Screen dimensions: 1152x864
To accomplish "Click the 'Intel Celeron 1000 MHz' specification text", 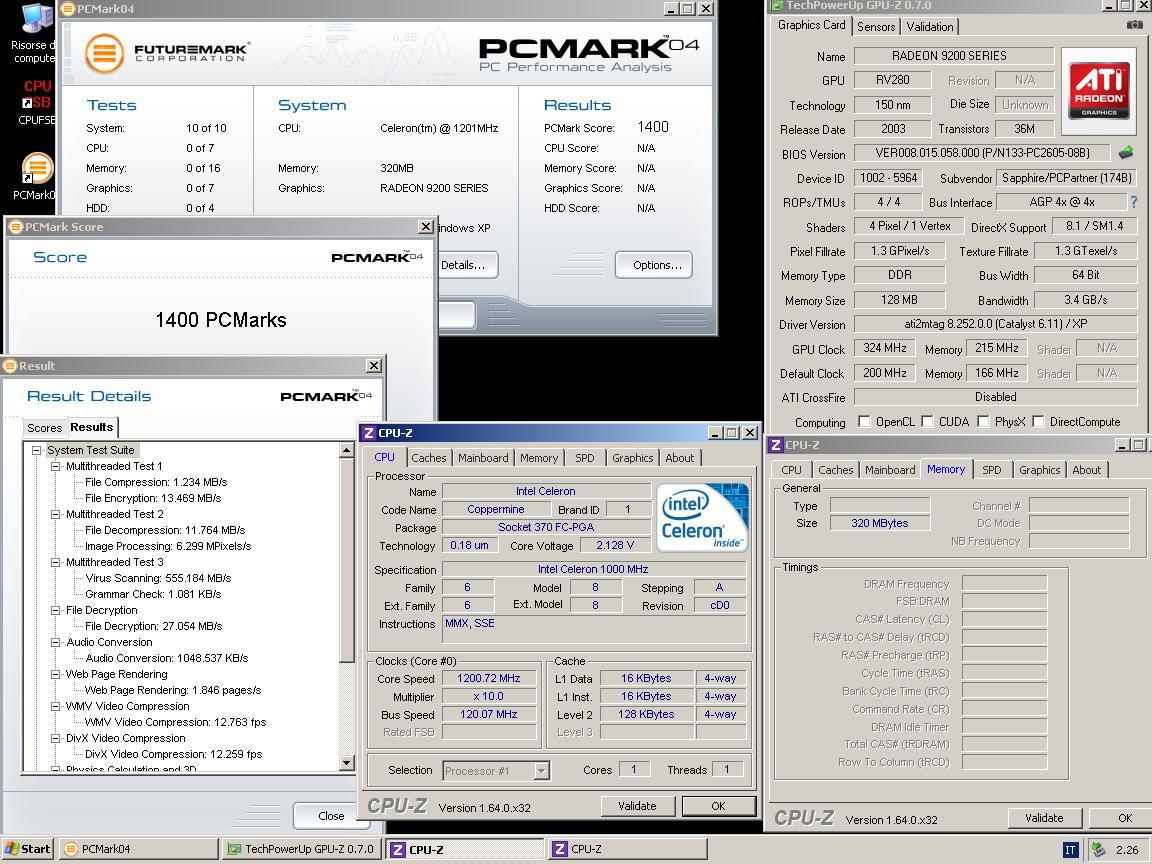I will tap(593, 569).
